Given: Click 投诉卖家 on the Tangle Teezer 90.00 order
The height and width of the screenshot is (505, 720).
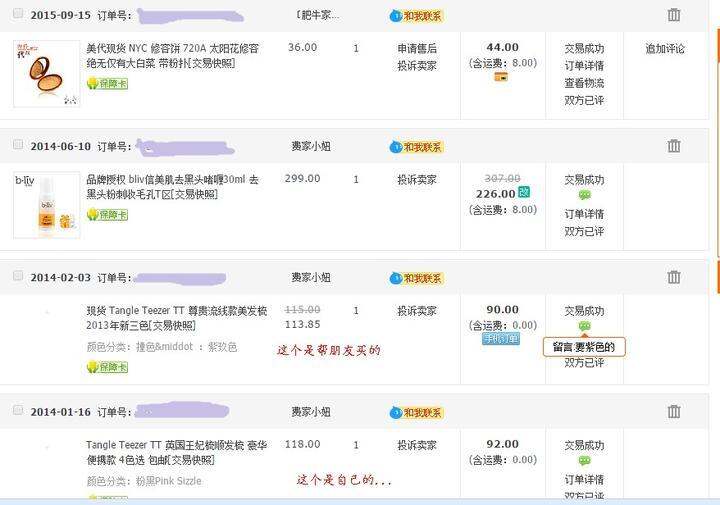Looking at the screenshot, I should point(417,311).
